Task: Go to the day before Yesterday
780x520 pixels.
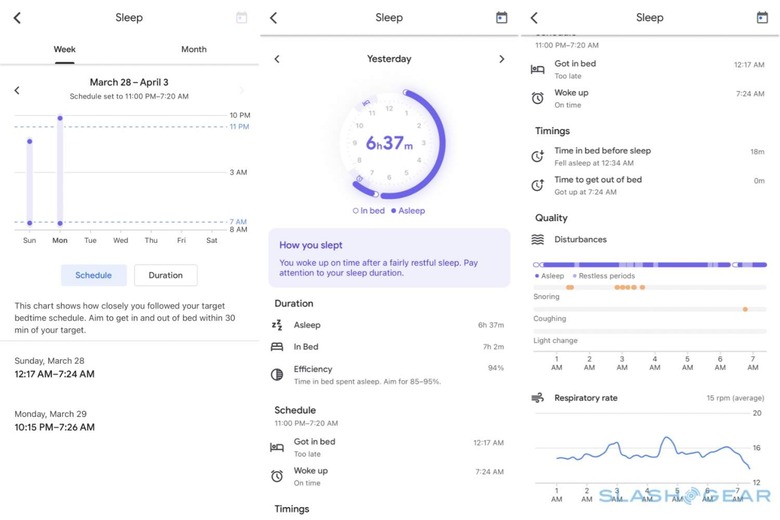Action: pos(277,59)
